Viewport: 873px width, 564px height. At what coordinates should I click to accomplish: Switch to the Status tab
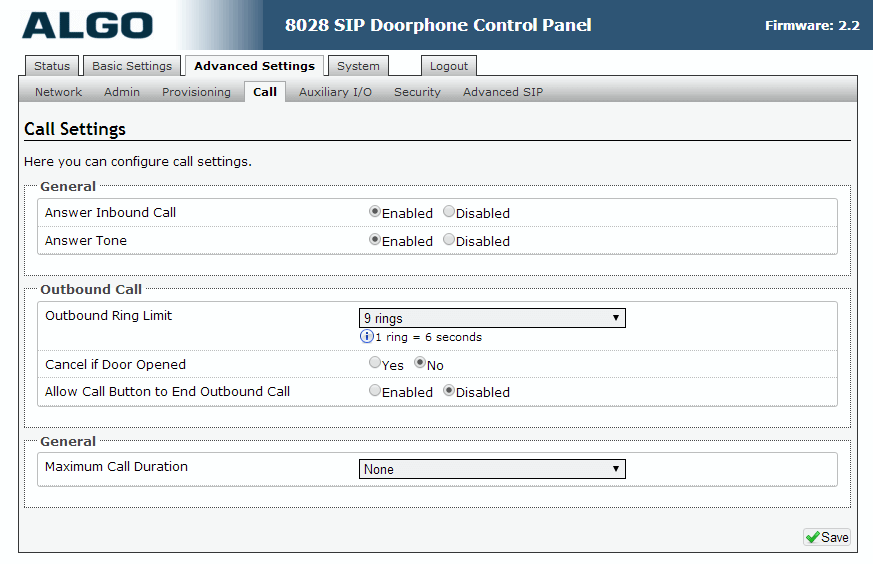coord(52,66)
